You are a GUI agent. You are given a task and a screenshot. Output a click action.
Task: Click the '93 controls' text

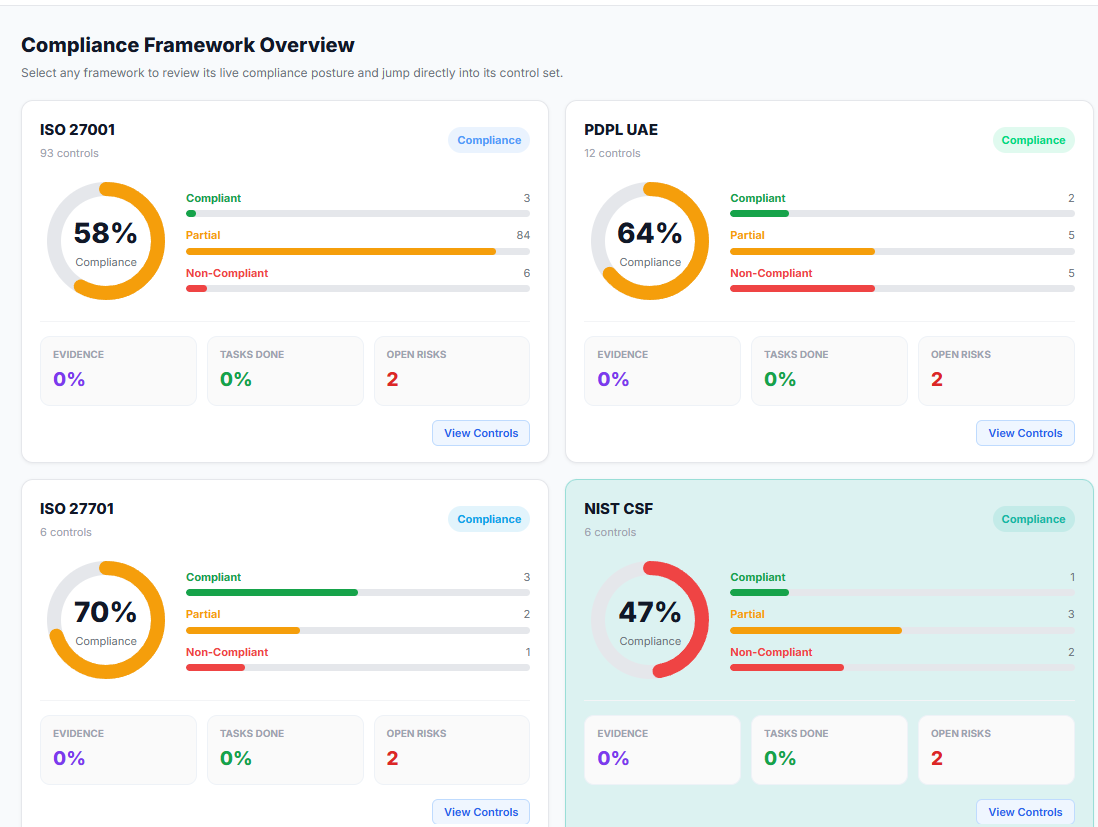(x=69, y=153)
